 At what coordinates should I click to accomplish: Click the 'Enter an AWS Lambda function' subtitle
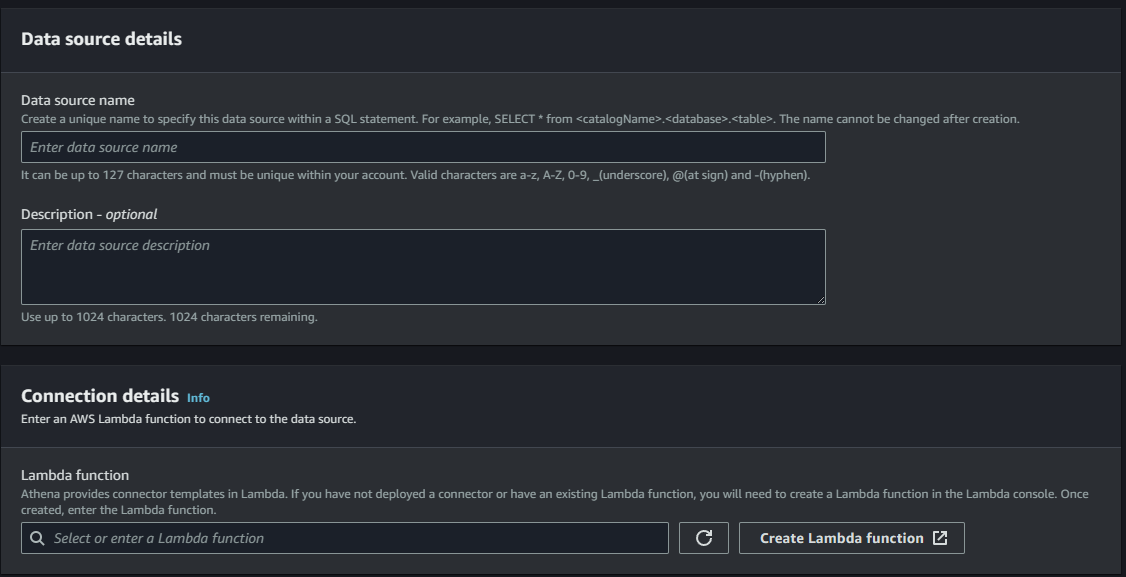click(x=188, y=419)
